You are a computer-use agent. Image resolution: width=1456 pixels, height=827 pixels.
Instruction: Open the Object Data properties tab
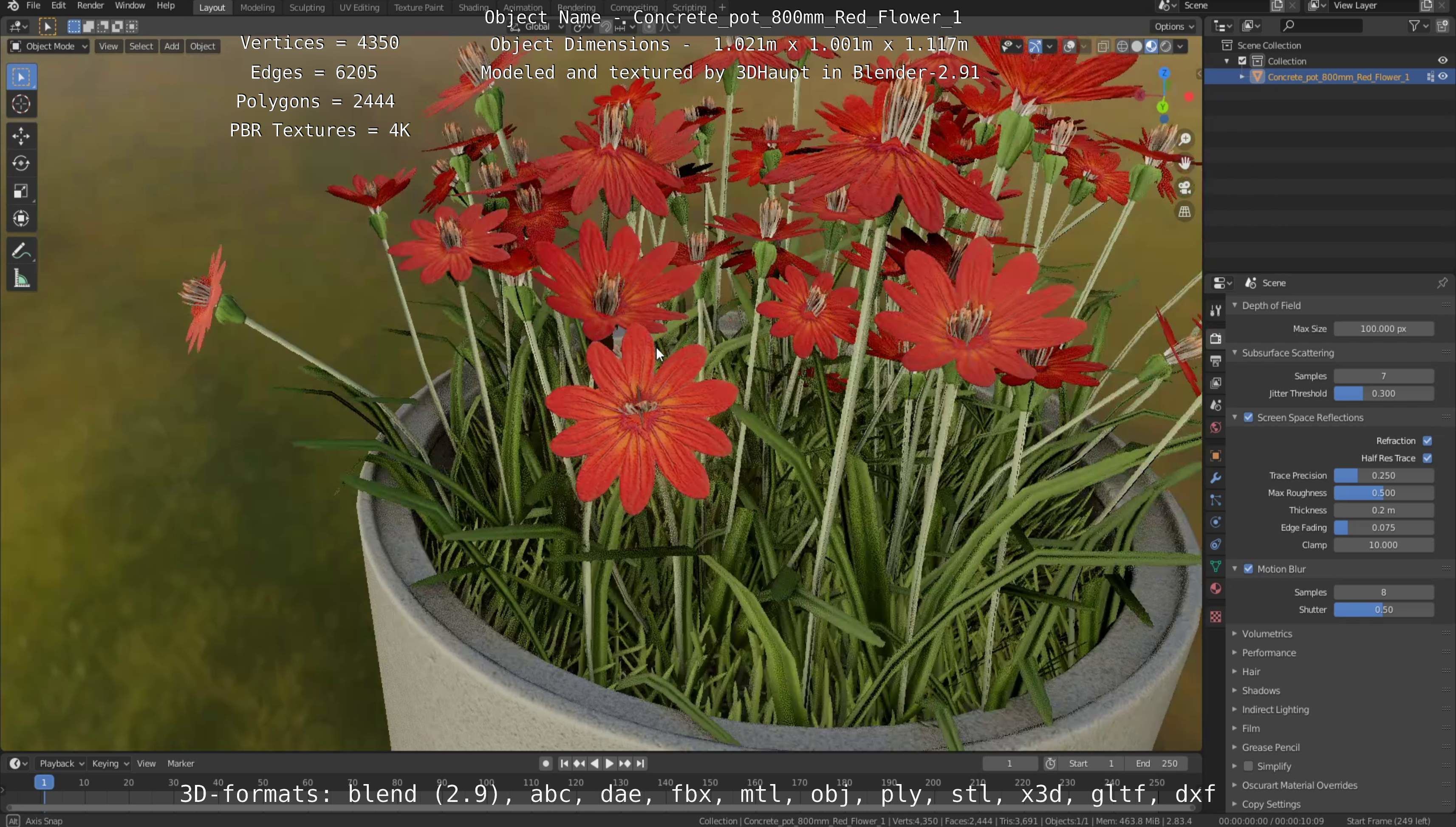click(x=1215, y=566)
